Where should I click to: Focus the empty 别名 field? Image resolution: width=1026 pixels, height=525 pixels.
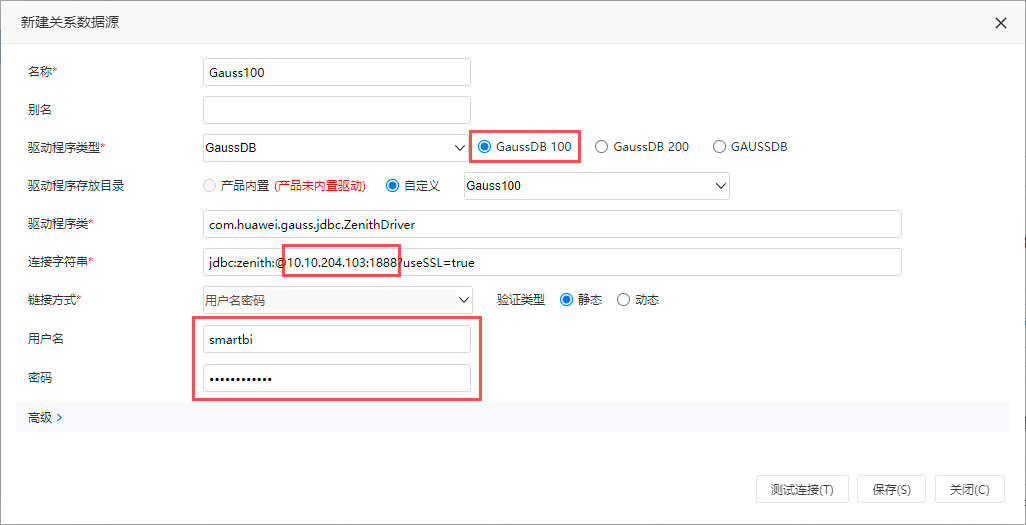click(x=337, y=110)
